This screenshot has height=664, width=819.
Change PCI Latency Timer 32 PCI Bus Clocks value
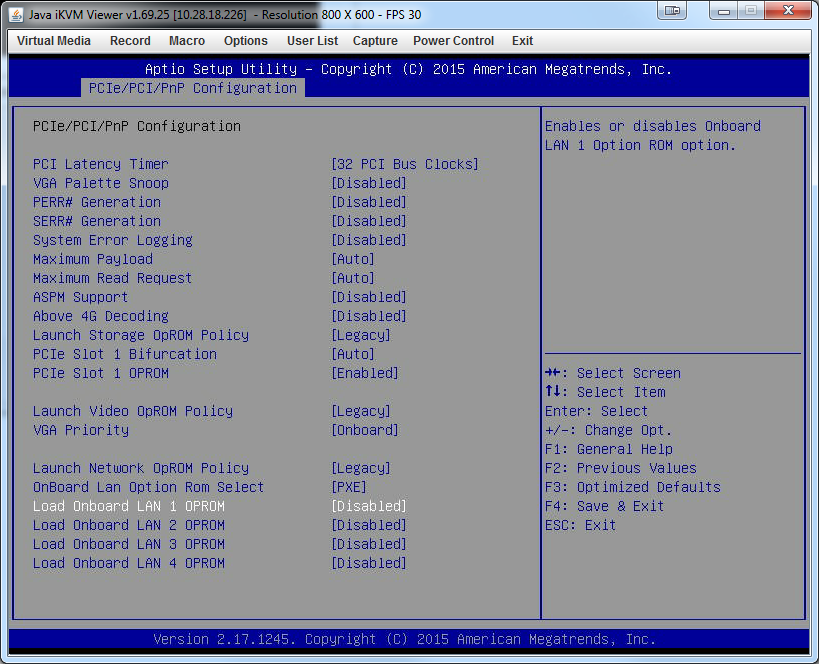click(x=404, y=164)
